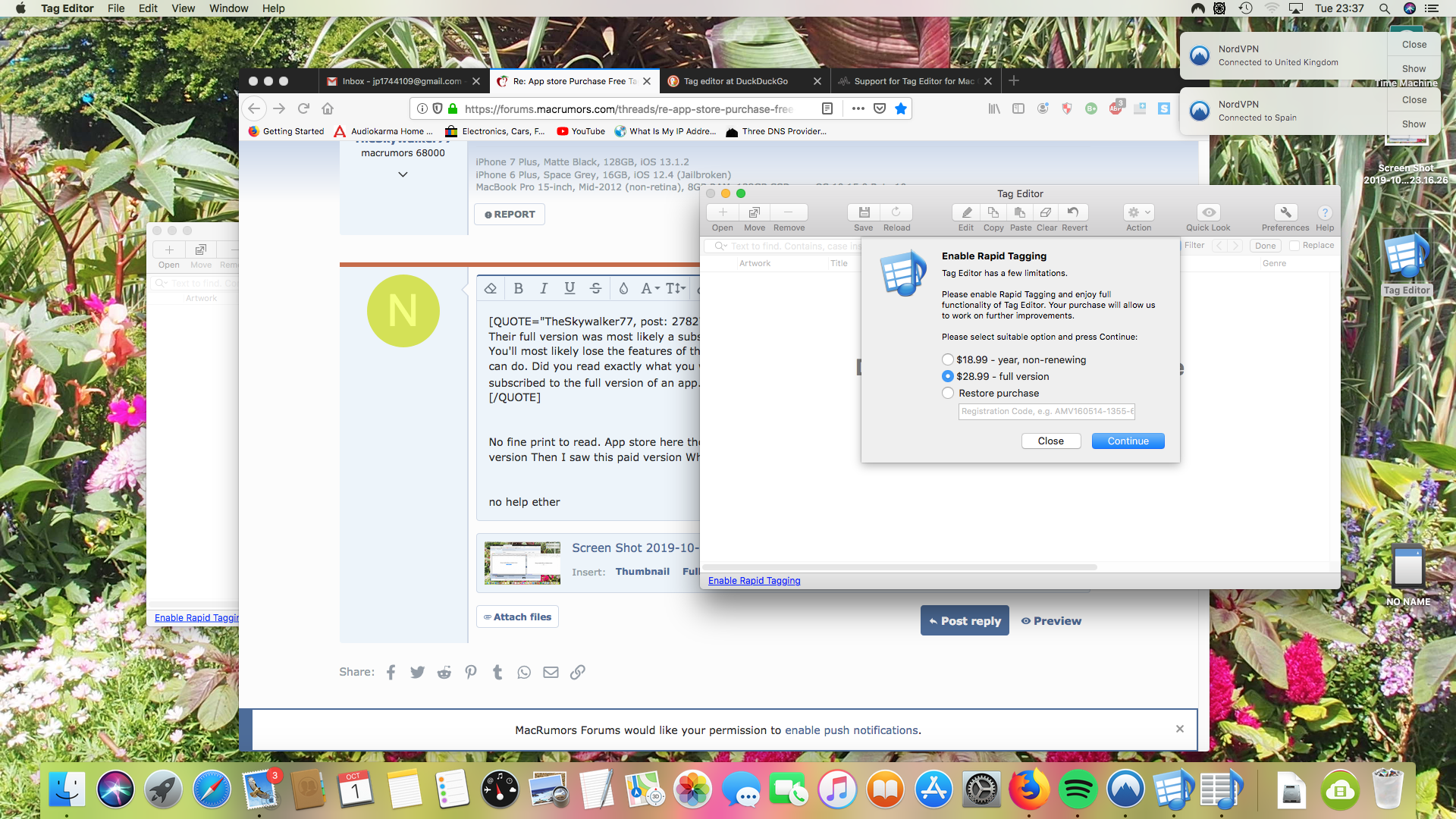
Task: Select the Restore purchase option
Action: tap(947, 393)
